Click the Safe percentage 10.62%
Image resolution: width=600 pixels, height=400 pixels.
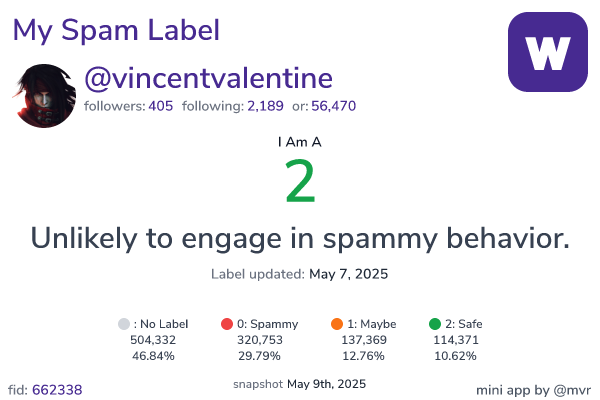455,356
